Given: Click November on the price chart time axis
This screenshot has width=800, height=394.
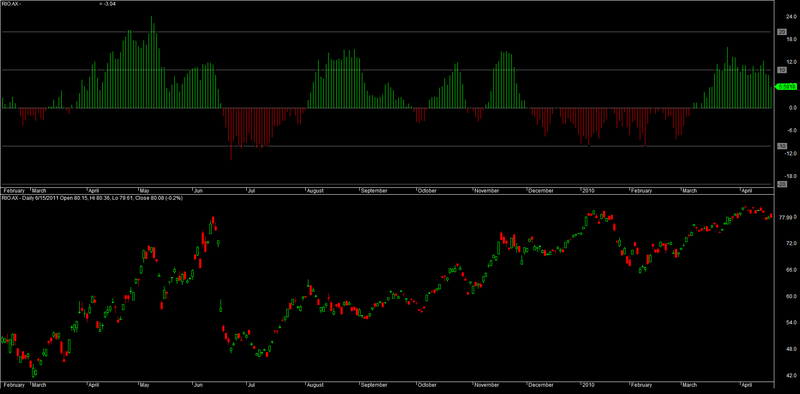Looking at the screenshot, I should [x=486, y=384].
